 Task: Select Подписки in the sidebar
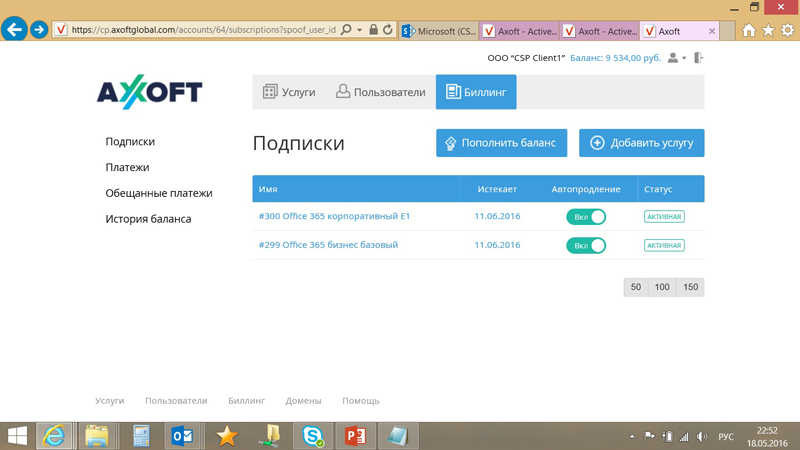click(x=130, y=141)
